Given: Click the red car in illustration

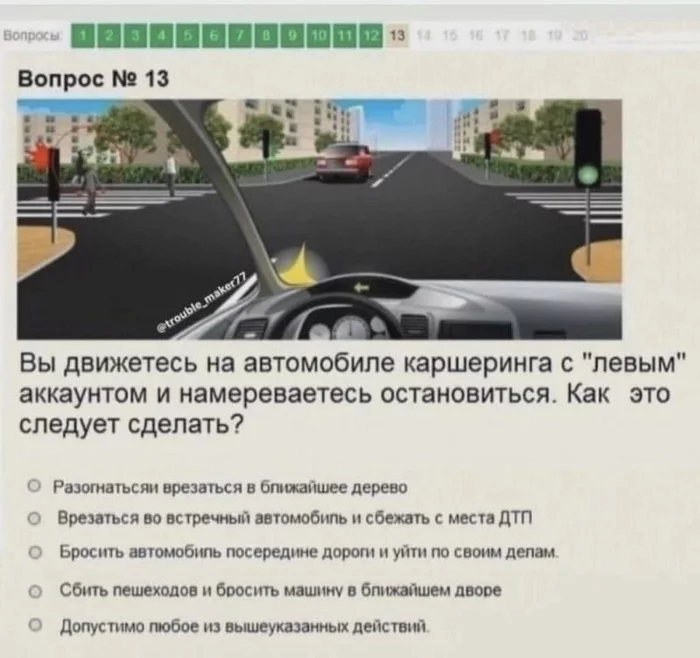Looking at the screenshot, I should click(x=344, y=162).
